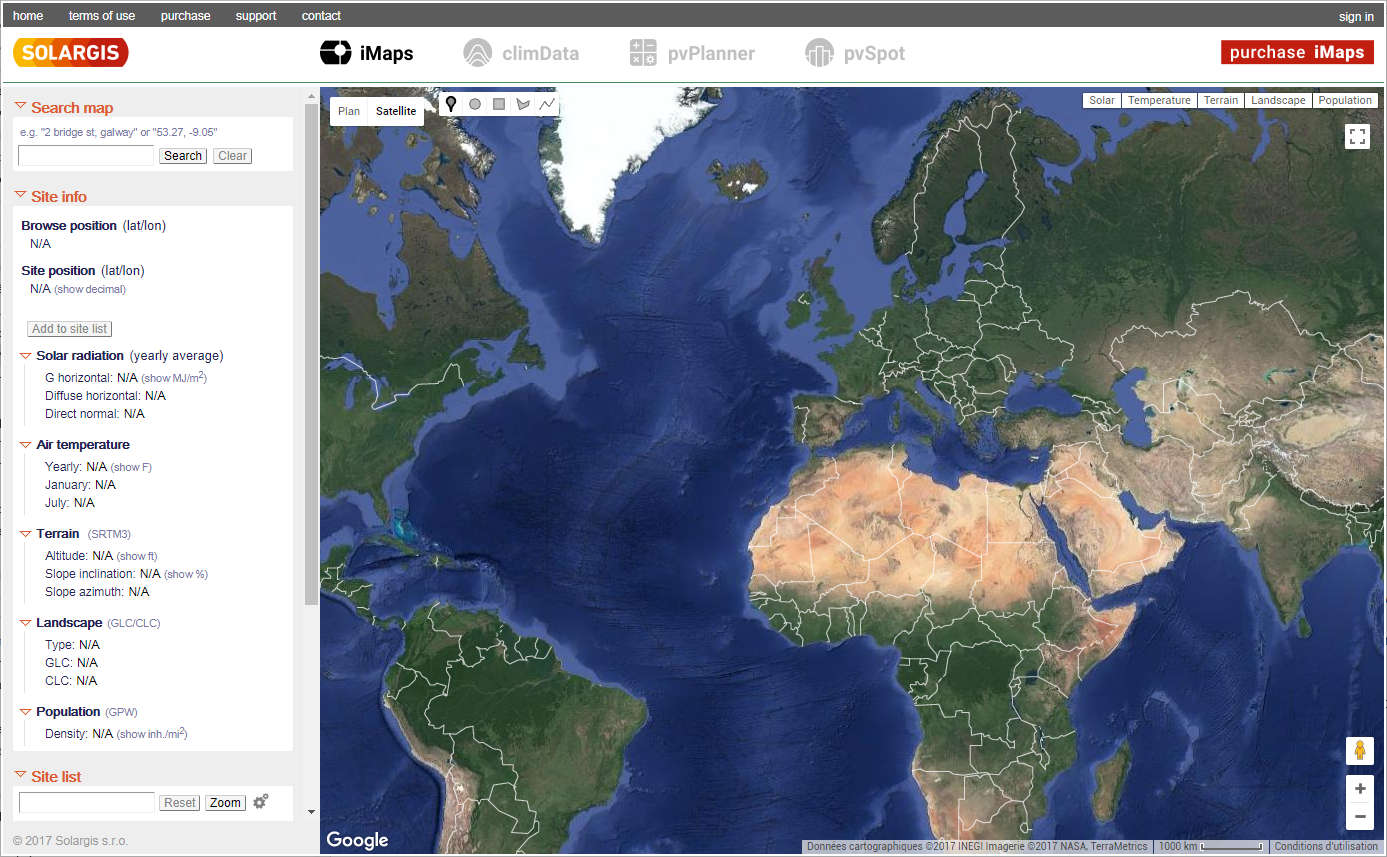This screenshot has width=1387, height=857.
Task: Click show F temperature link
Action: tap(131, 467)
